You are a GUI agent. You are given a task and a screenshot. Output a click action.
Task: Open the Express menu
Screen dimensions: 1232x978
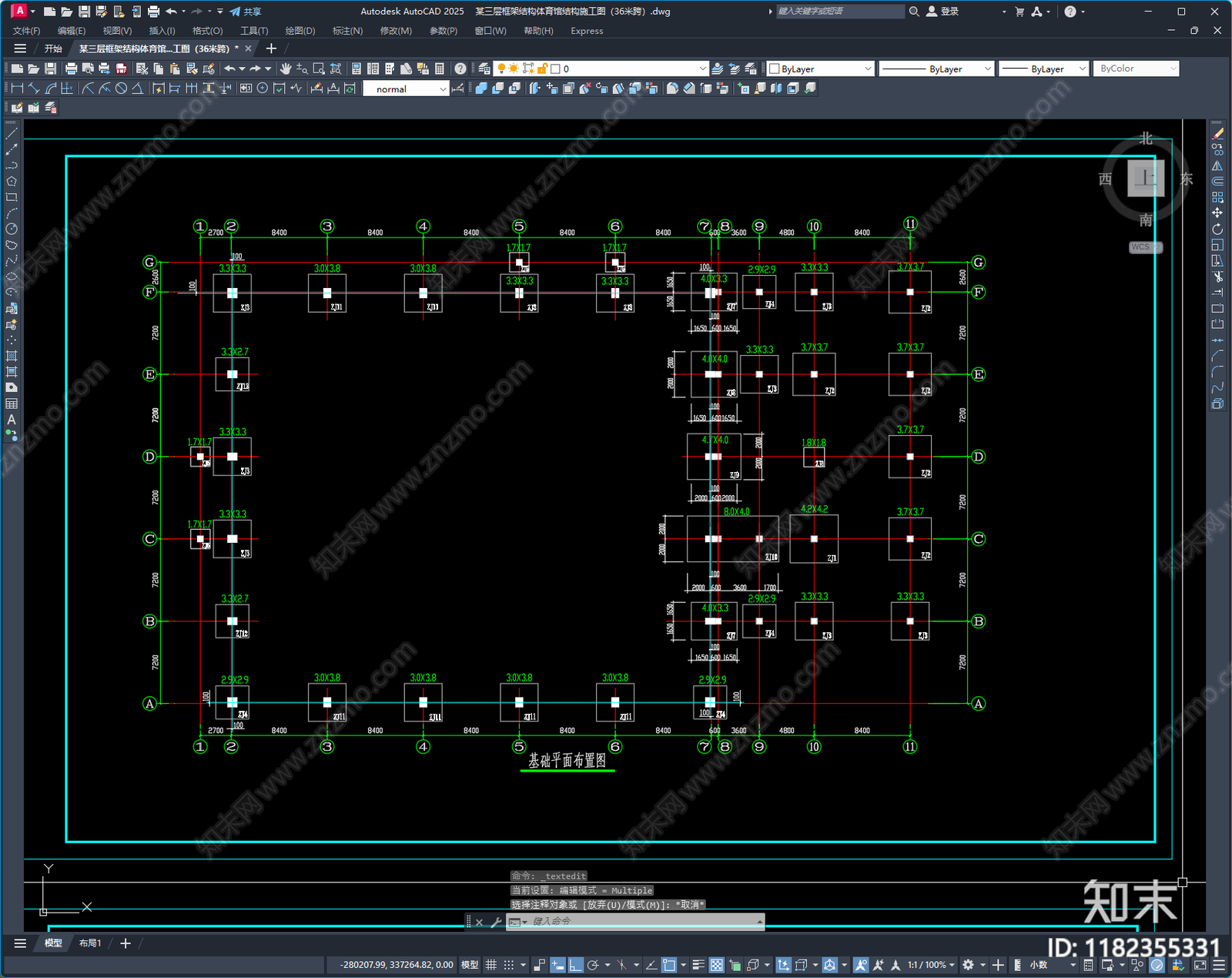coord(587,31)
